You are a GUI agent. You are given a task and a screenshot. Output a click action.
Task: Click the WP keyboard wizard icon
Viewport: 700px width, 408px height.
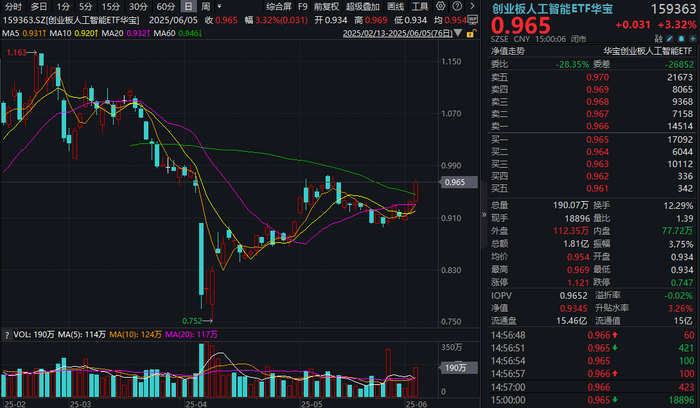point(473,20)
